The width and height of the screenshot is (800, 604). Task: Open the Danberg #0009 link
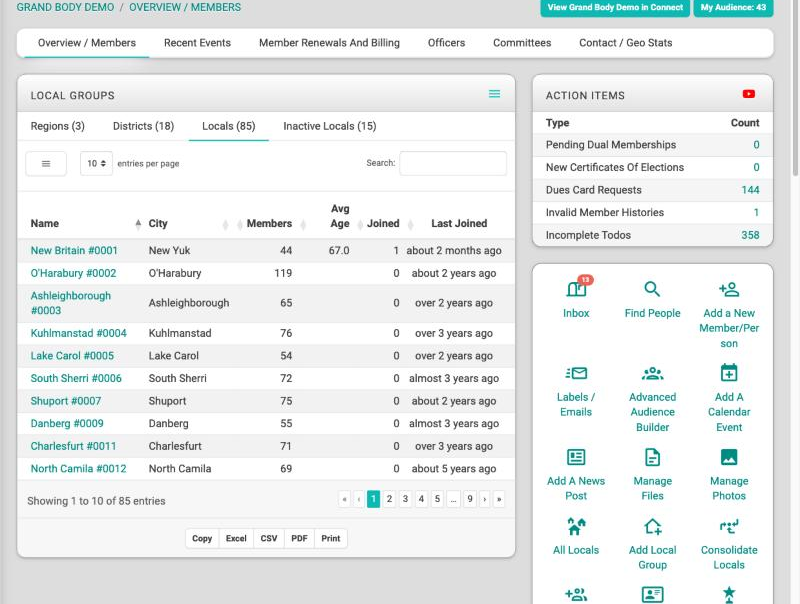coord(67,423)
